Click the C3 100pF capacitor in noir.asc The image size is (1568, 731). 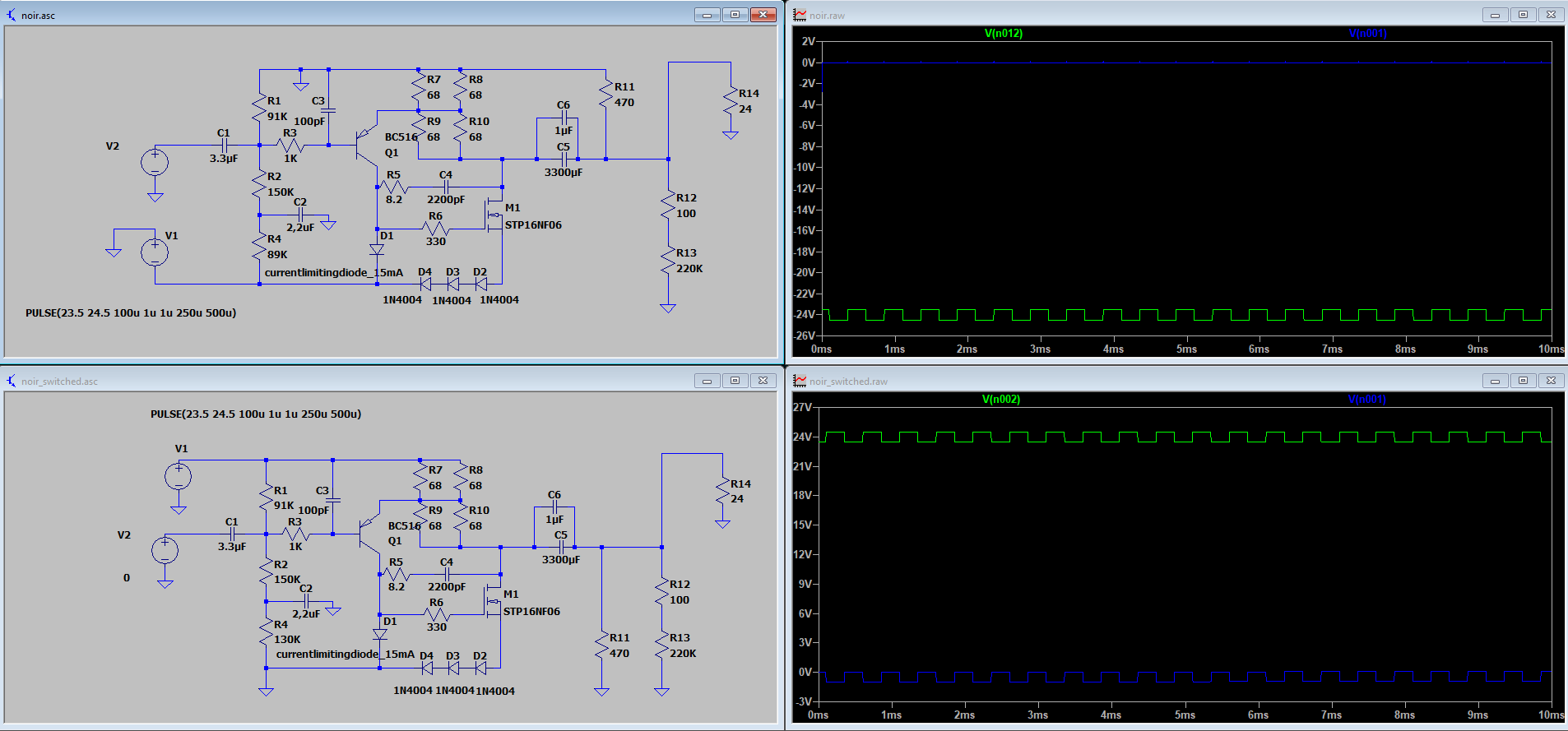(x=328, y=109)
